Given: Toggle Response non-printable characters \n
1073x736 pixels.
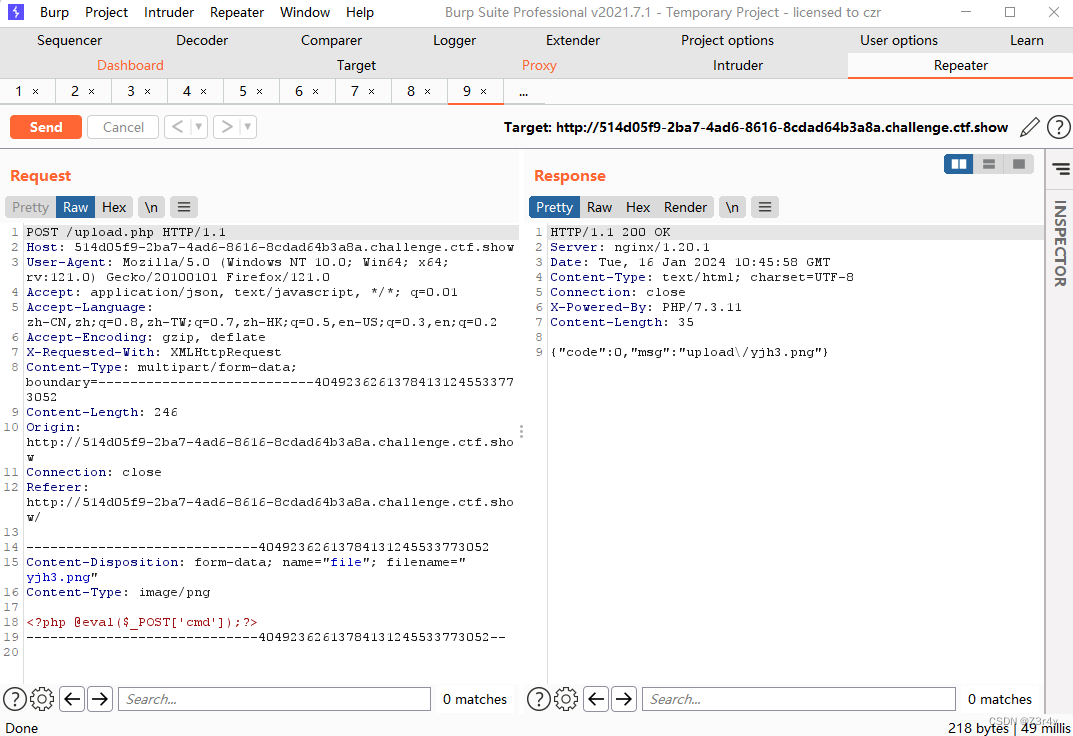Looking at the screenshot, I should click(x=732, y=207).
